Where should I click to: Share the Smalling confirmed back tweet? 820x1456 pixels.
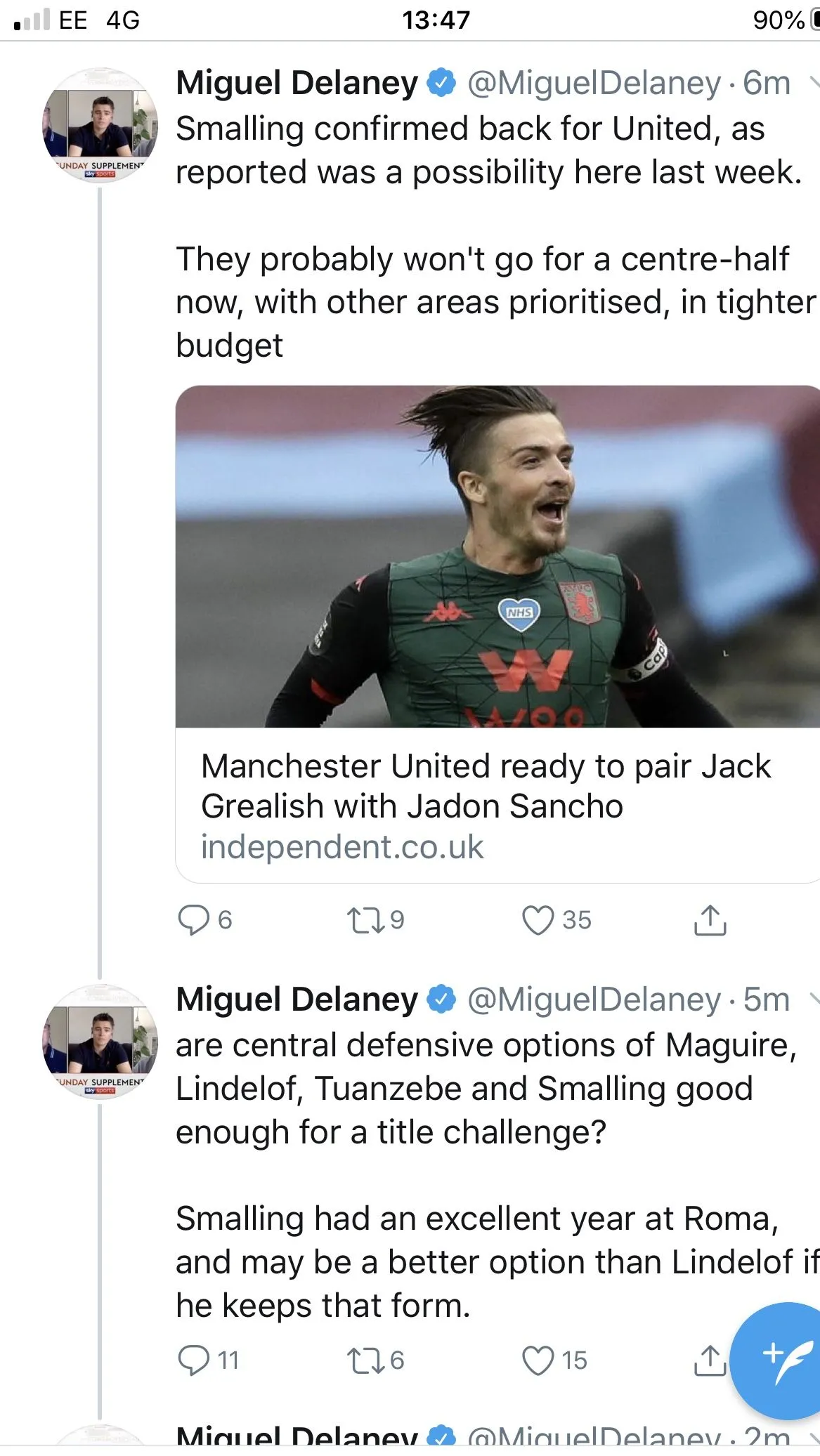[x=710, y=920]
